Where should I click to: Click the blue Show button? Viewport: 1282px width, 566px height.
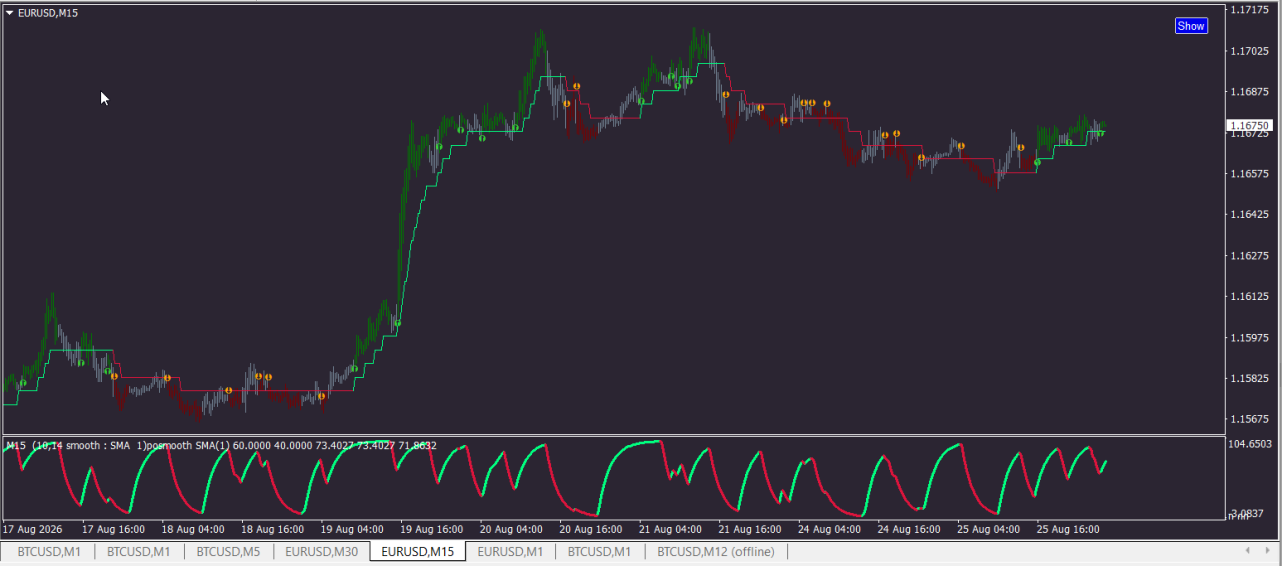(1191, 26)
